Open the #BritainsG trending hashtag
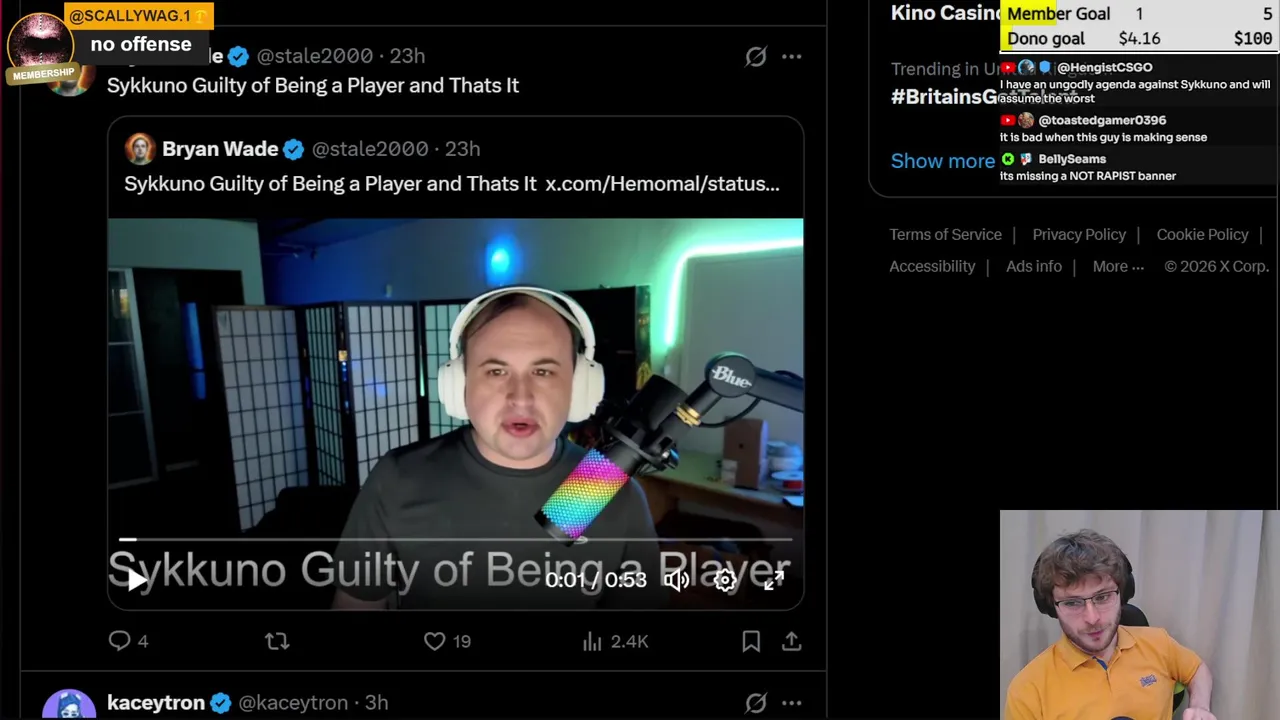Image resolution: width=1280 pixels, height=720 pixels. pos(944,96)
